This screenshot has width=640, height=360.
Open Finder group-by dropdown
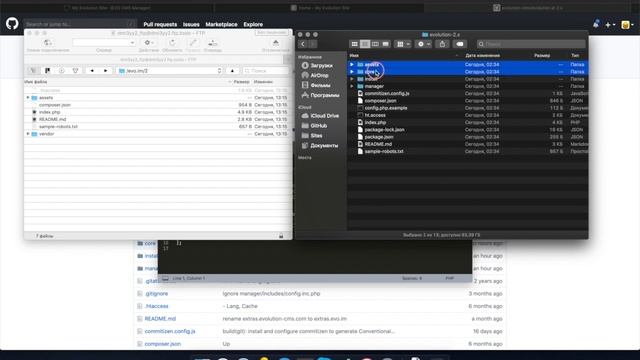[403, 44]
